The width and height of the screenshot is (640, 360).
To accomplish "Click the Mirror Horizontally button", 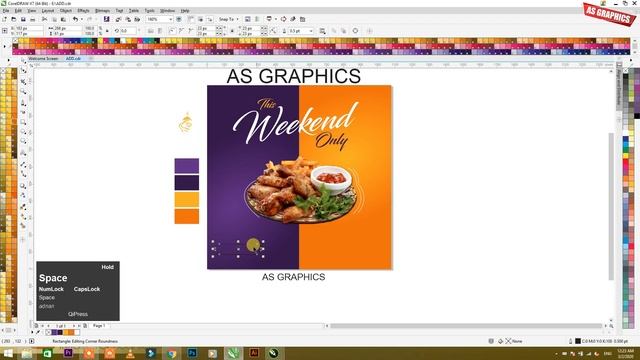I will [151, 31].
